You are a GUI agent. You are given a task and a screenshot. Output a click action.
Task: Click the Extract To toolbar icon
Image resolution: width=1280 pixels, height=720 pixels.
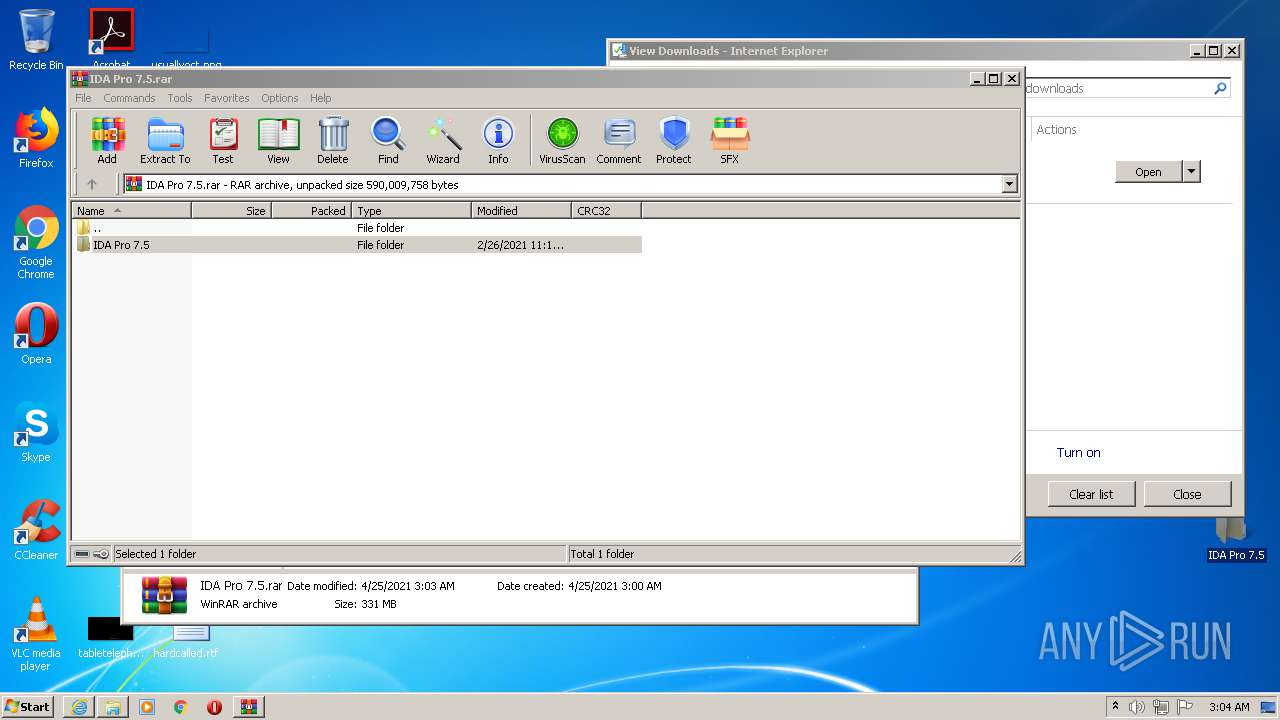165,140
